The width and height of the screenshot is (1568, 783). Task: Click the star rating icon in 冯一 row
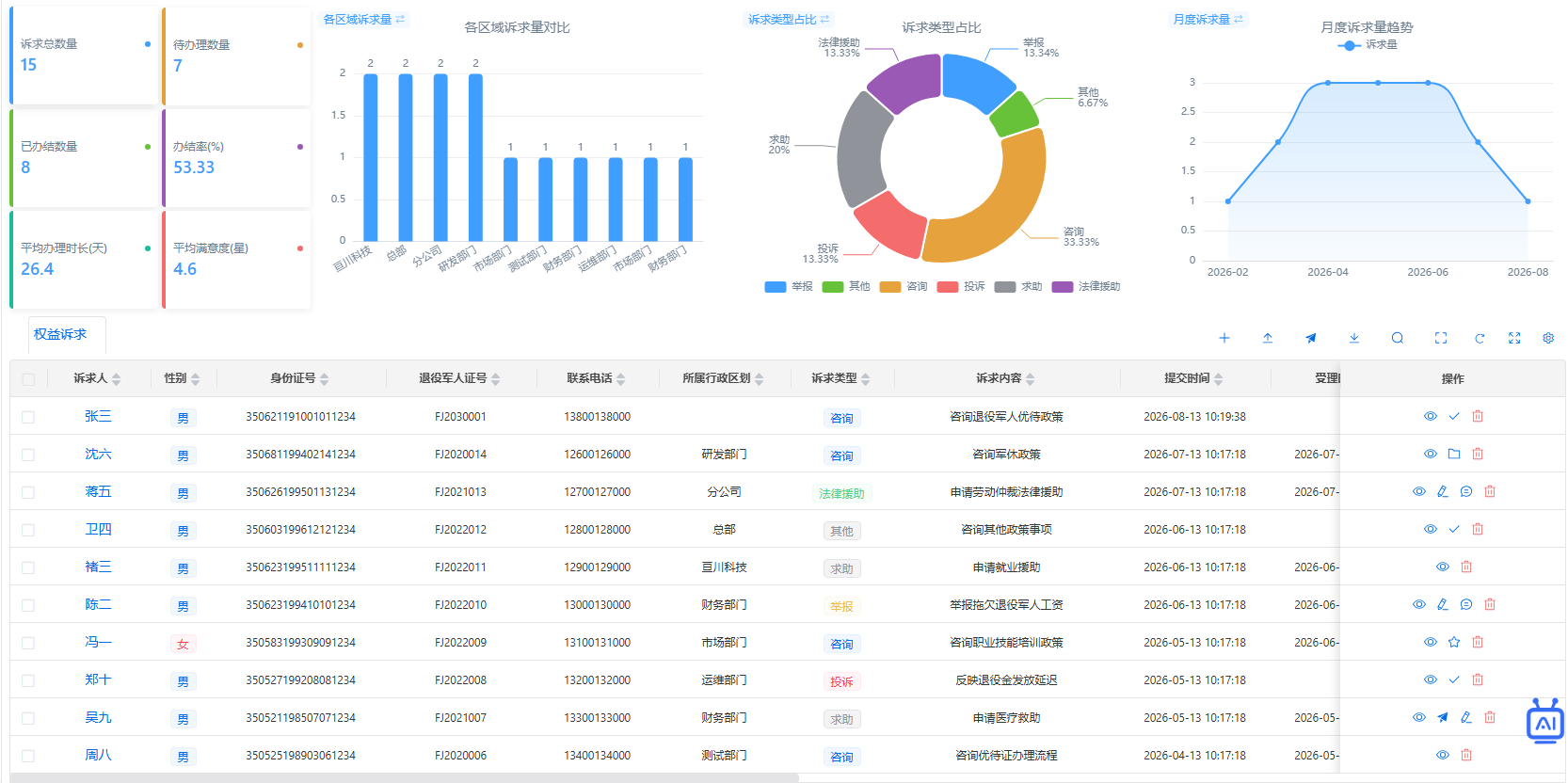tap(1454, 642)
